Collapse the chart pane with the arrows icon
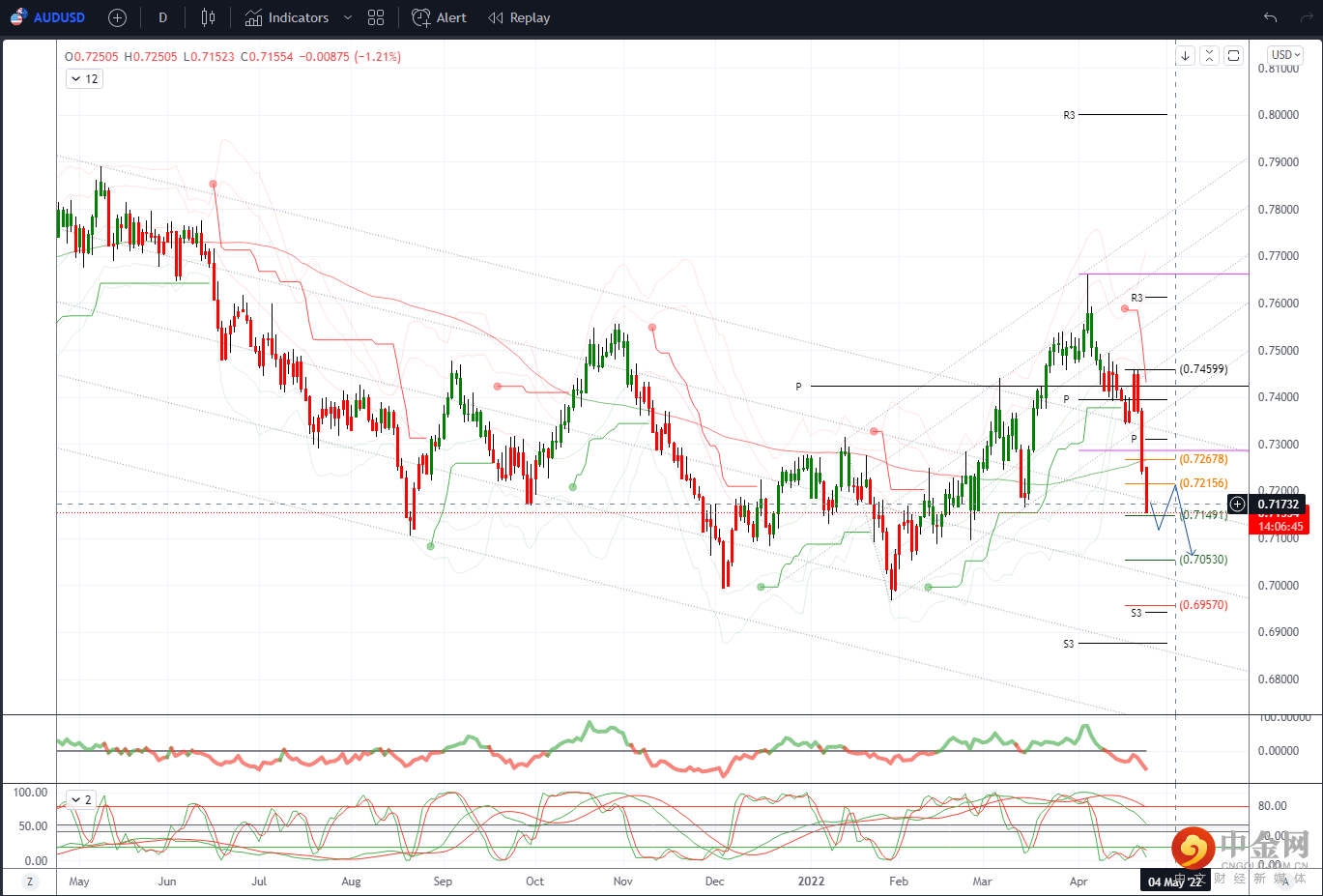Image resolution: width=1323 pixels, height=896 pixels. pos(1209,56)
